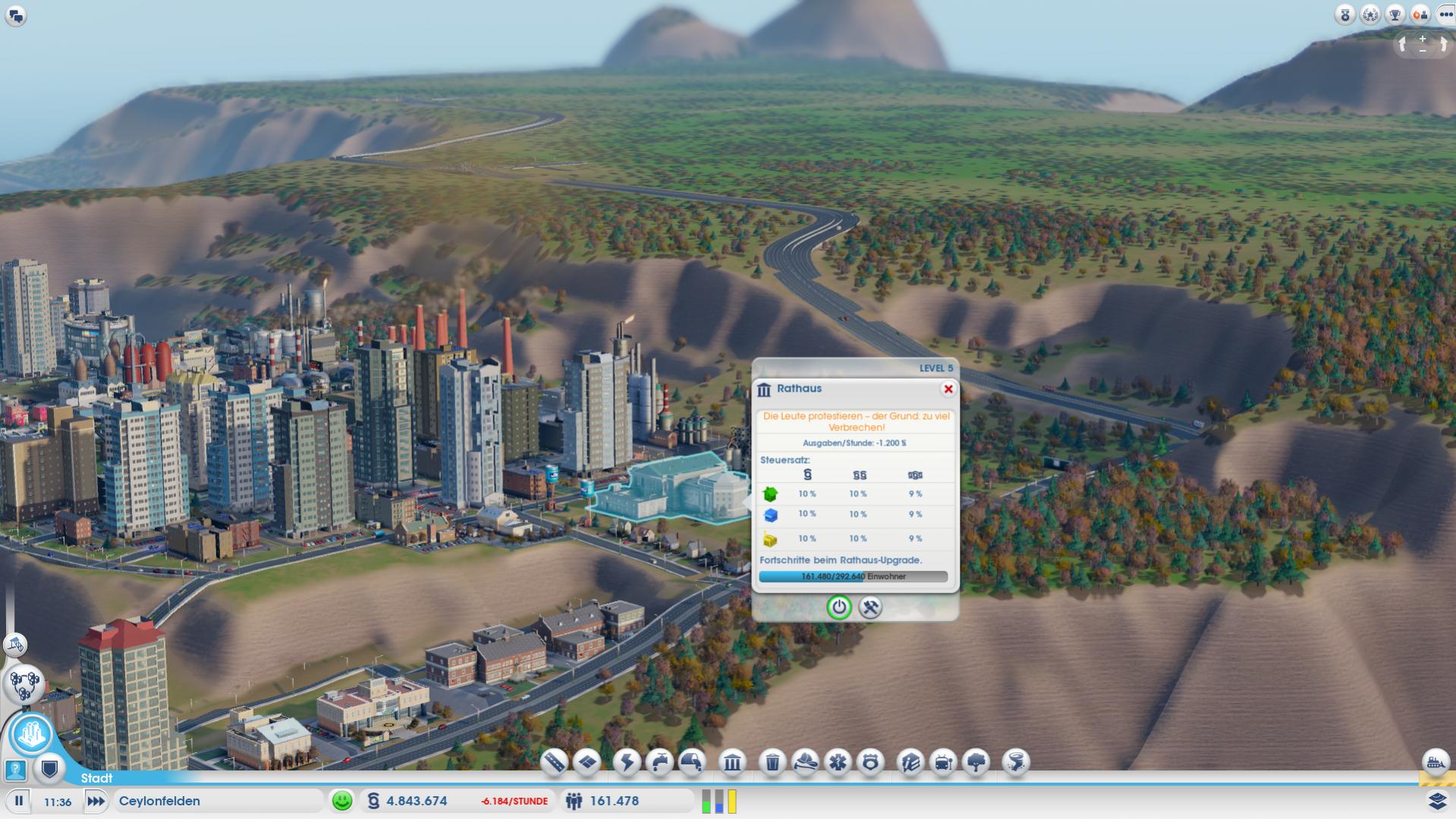The width and height of the screenshot is (1456, 819).
Task: Open the Zones menu icon
Action: point(587,761)
